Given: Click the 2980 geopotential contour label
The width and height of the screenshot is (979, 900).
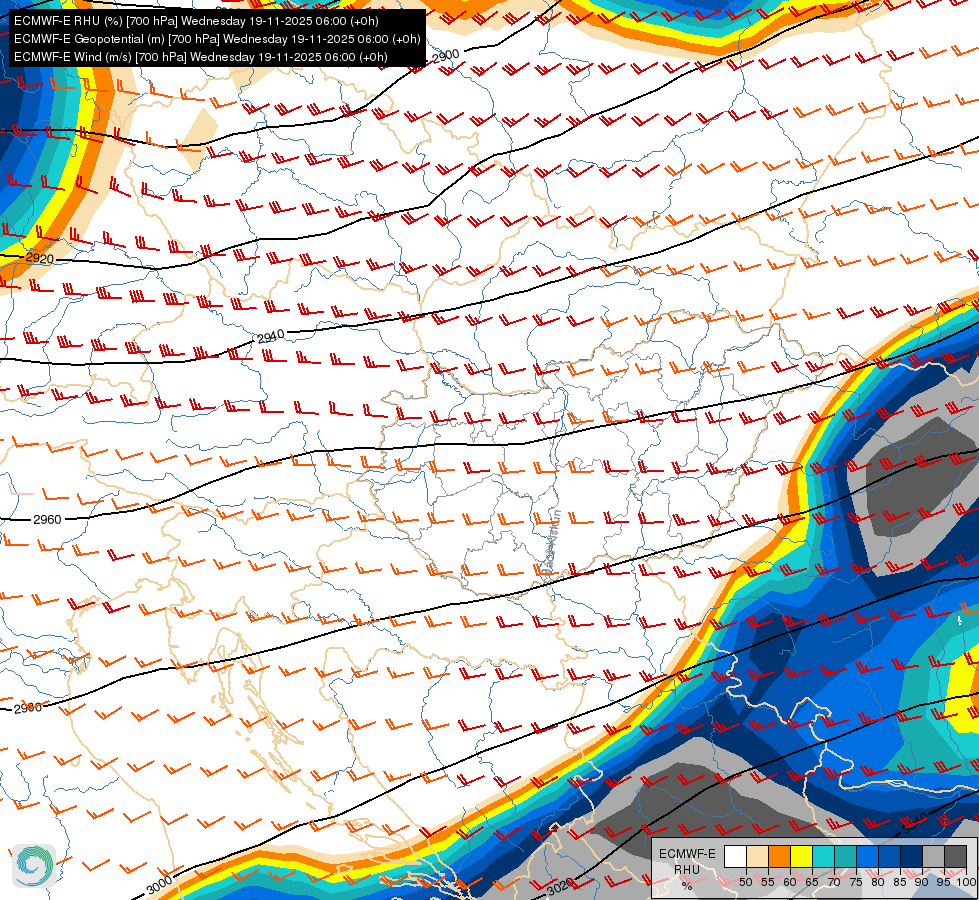Looking at the screenshot, I should (x=27, y=708).
